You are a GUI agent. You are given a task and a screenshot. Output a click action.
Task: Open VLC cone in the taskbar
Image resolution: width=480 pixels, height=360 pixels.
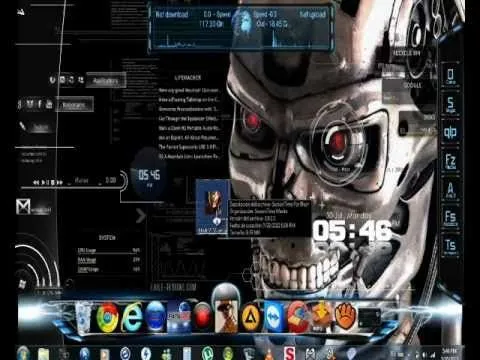coord(270,354)
